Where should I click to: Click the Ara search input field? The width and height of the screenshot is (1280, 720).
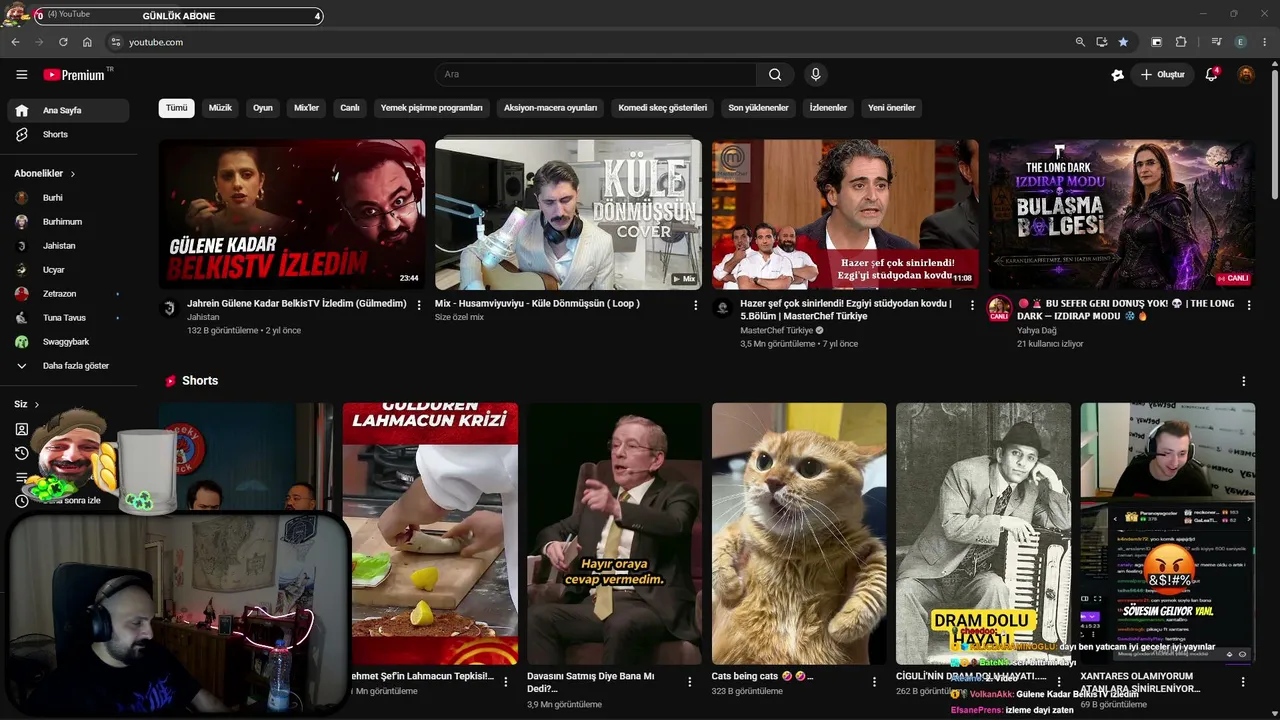coord(596,75)
